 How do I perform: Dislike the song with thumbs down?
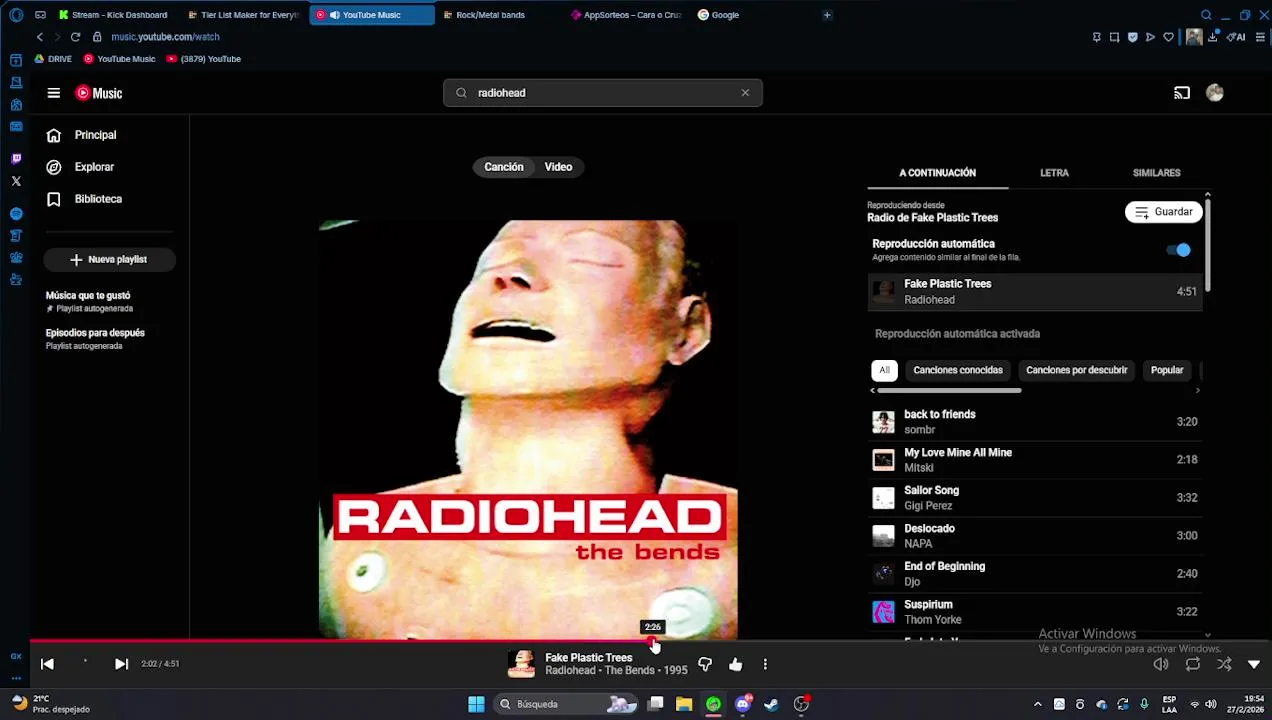coord(705,664)
